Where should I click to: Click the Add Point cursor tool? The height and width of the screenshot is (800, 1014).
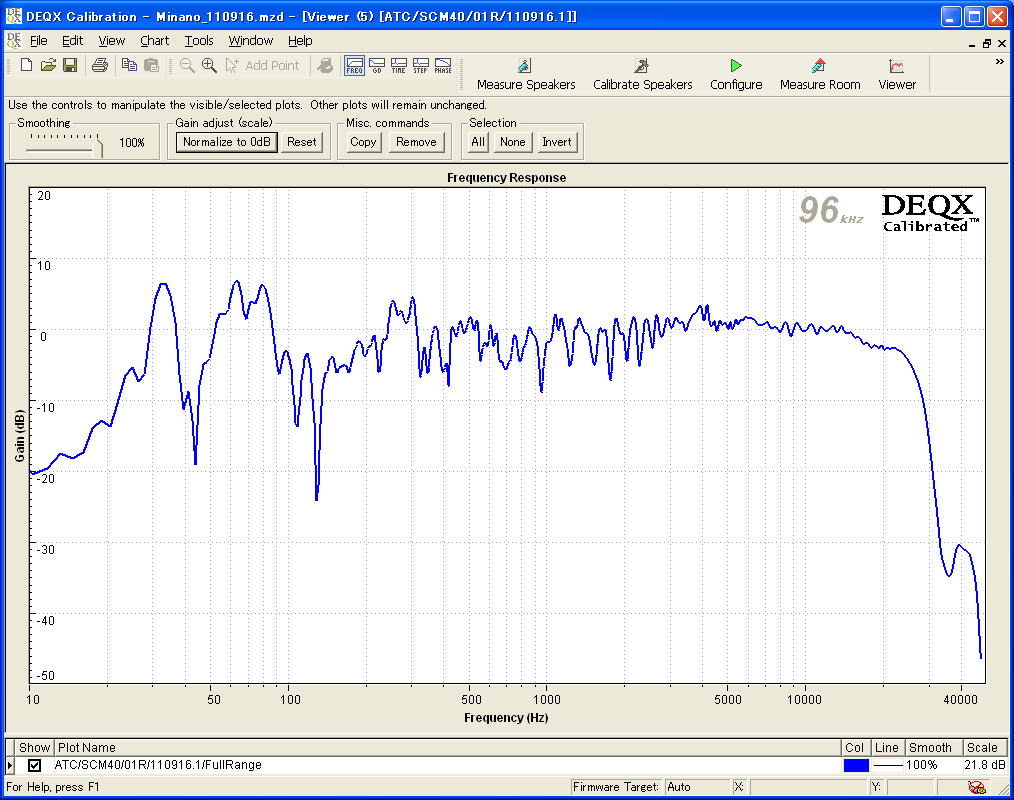[262, 65]
